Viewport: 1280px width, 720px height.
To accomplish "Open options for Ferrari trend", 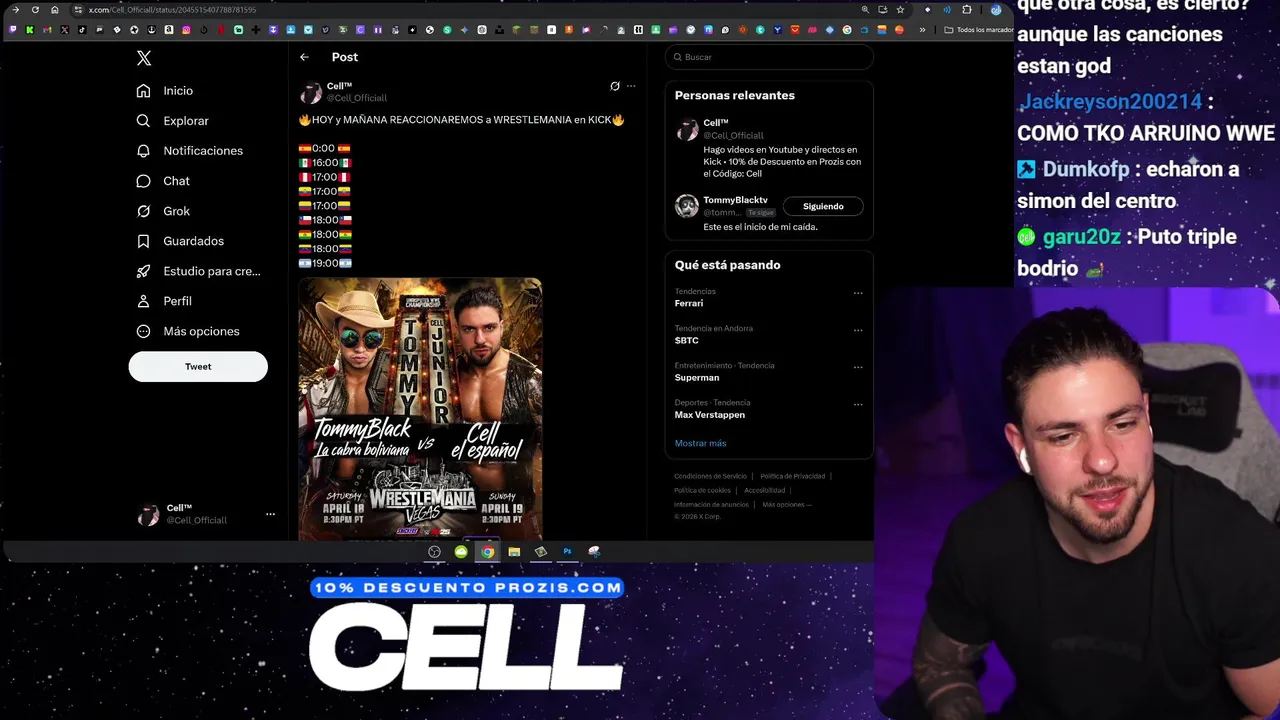I will 858,293.
